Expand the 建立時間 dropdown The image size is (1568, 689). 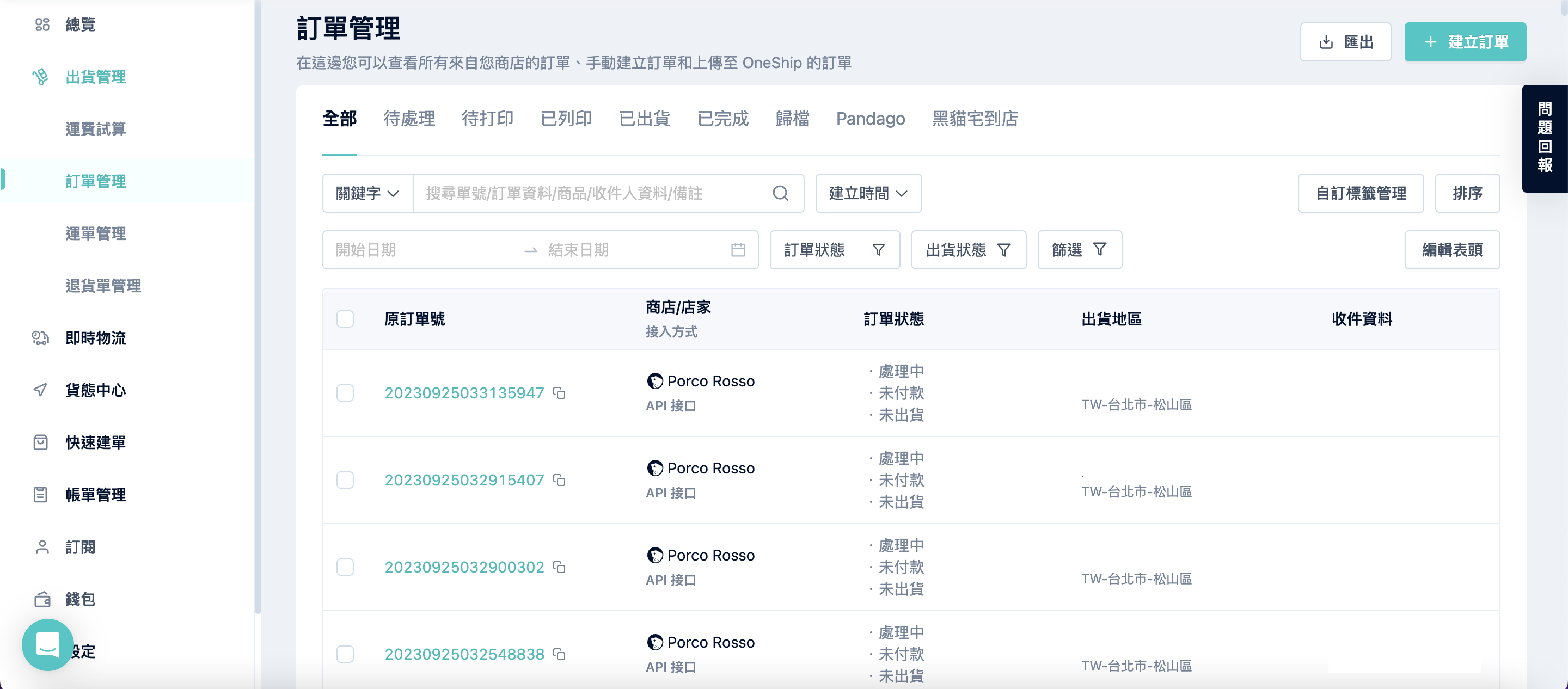coord(868,194)
